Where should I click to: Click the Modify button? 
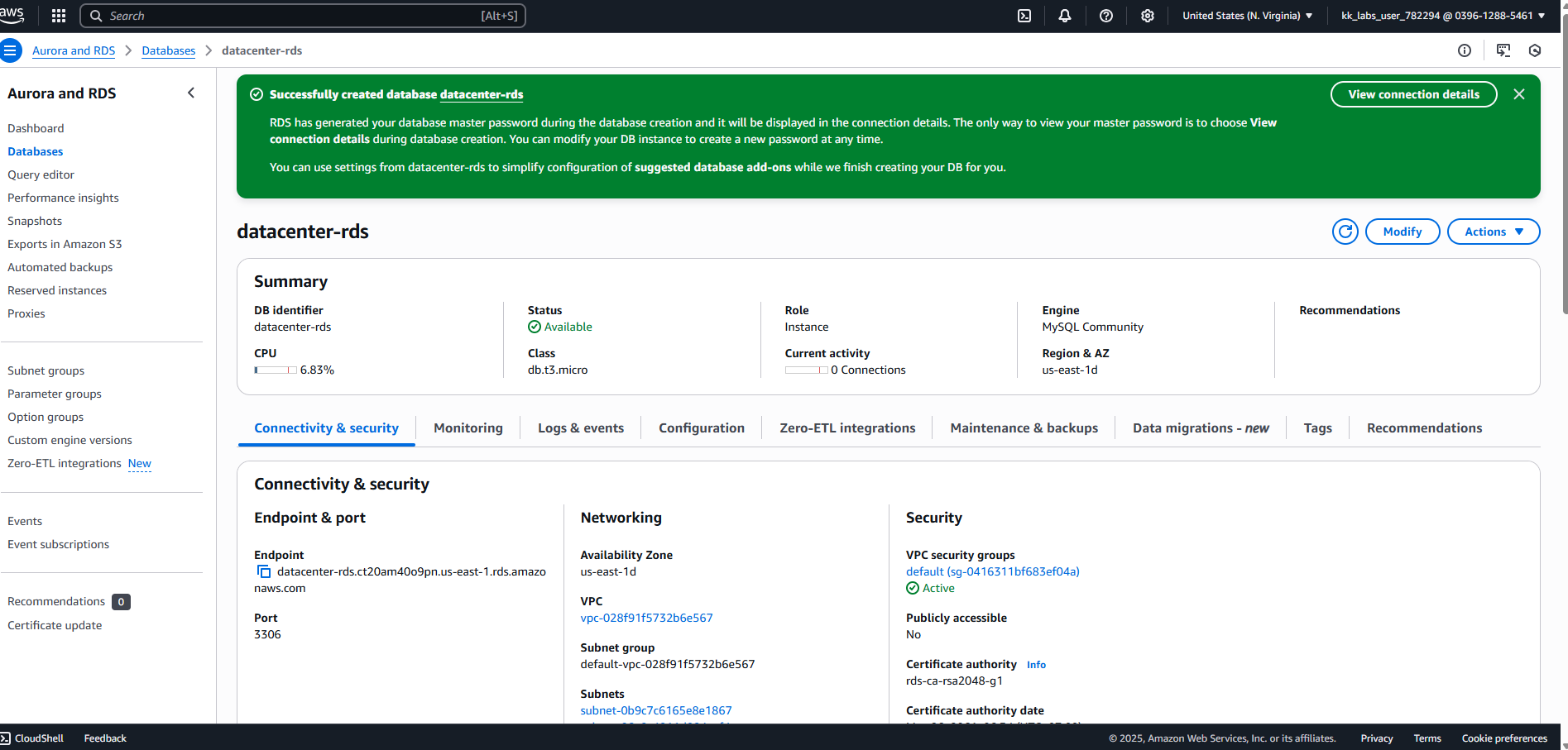(1403, 232)
